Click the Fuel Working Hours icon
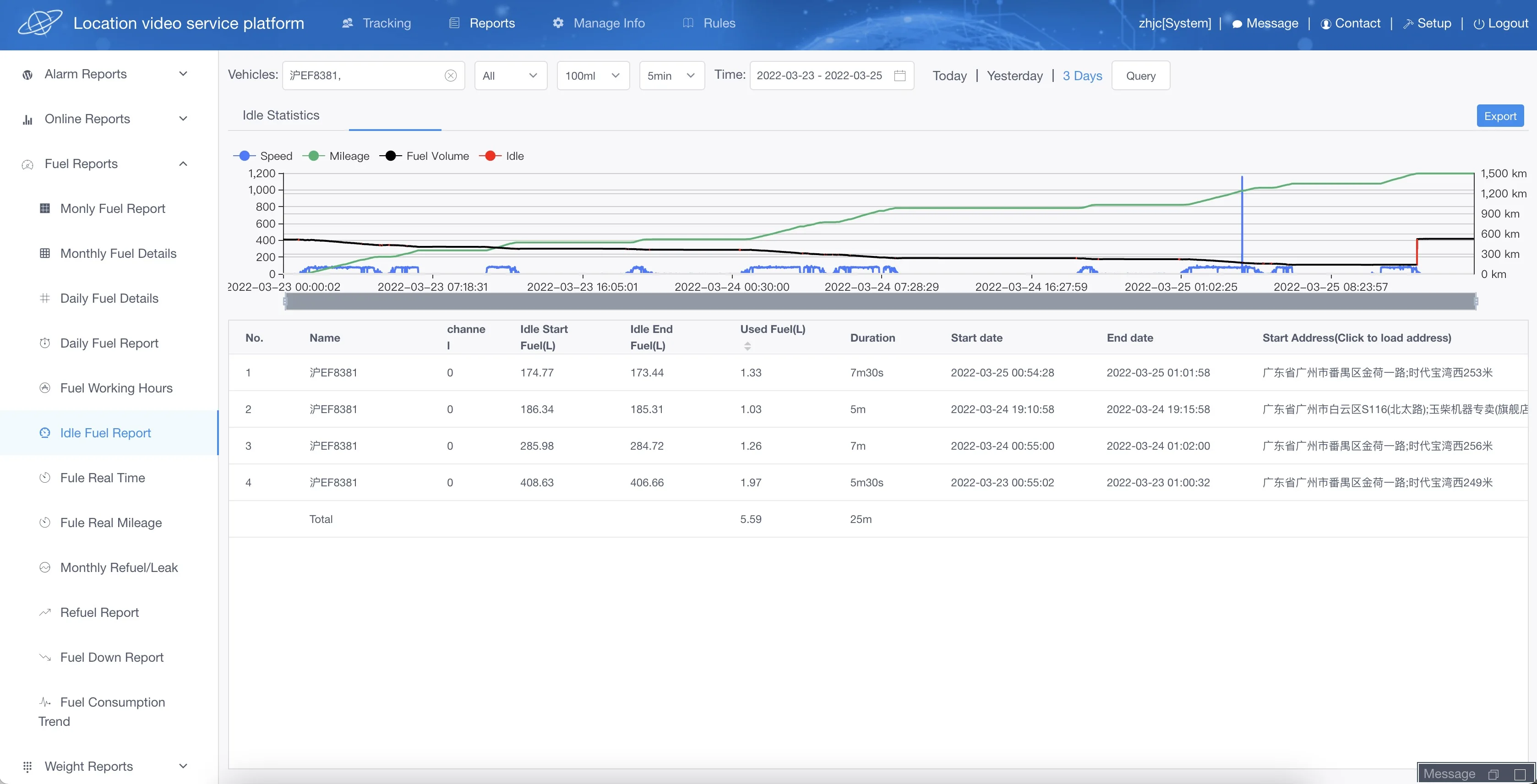The height and width of the screenshot is (784, 1537). click(45, 388)
